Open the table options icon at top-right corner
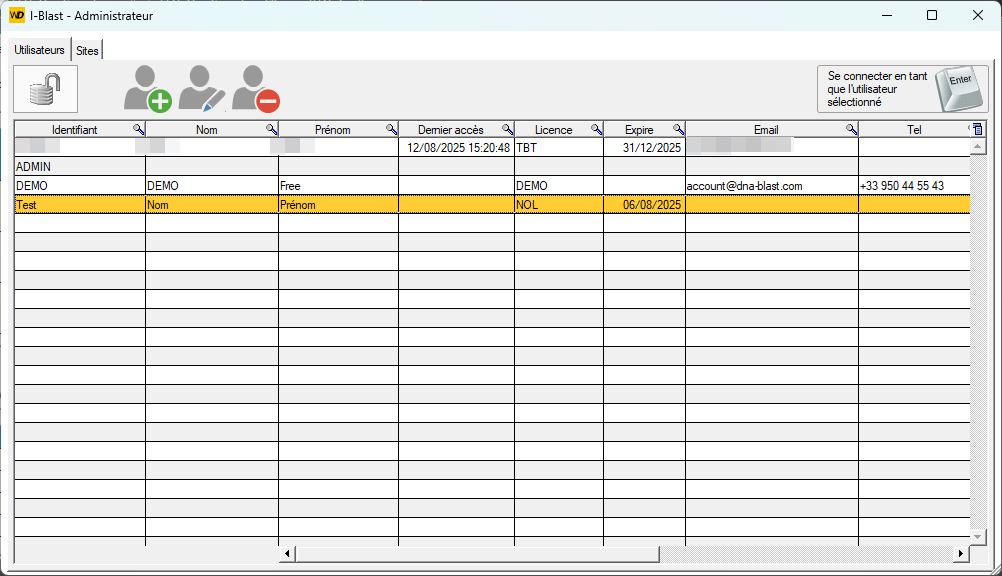Image resolution: width=1002 pixels, height=576 pixels. (x=978, y=129)
